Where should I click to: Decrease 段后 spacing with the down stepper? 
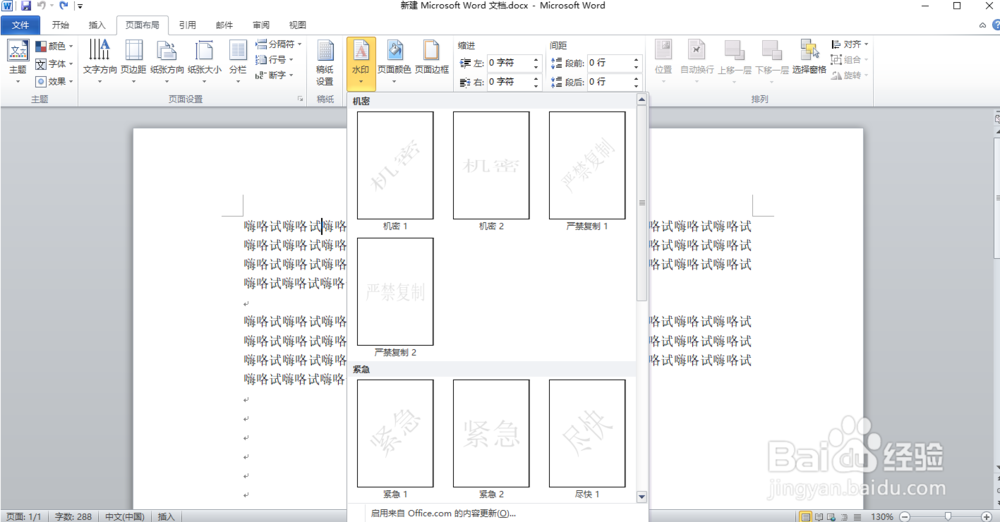click(636, 86)
